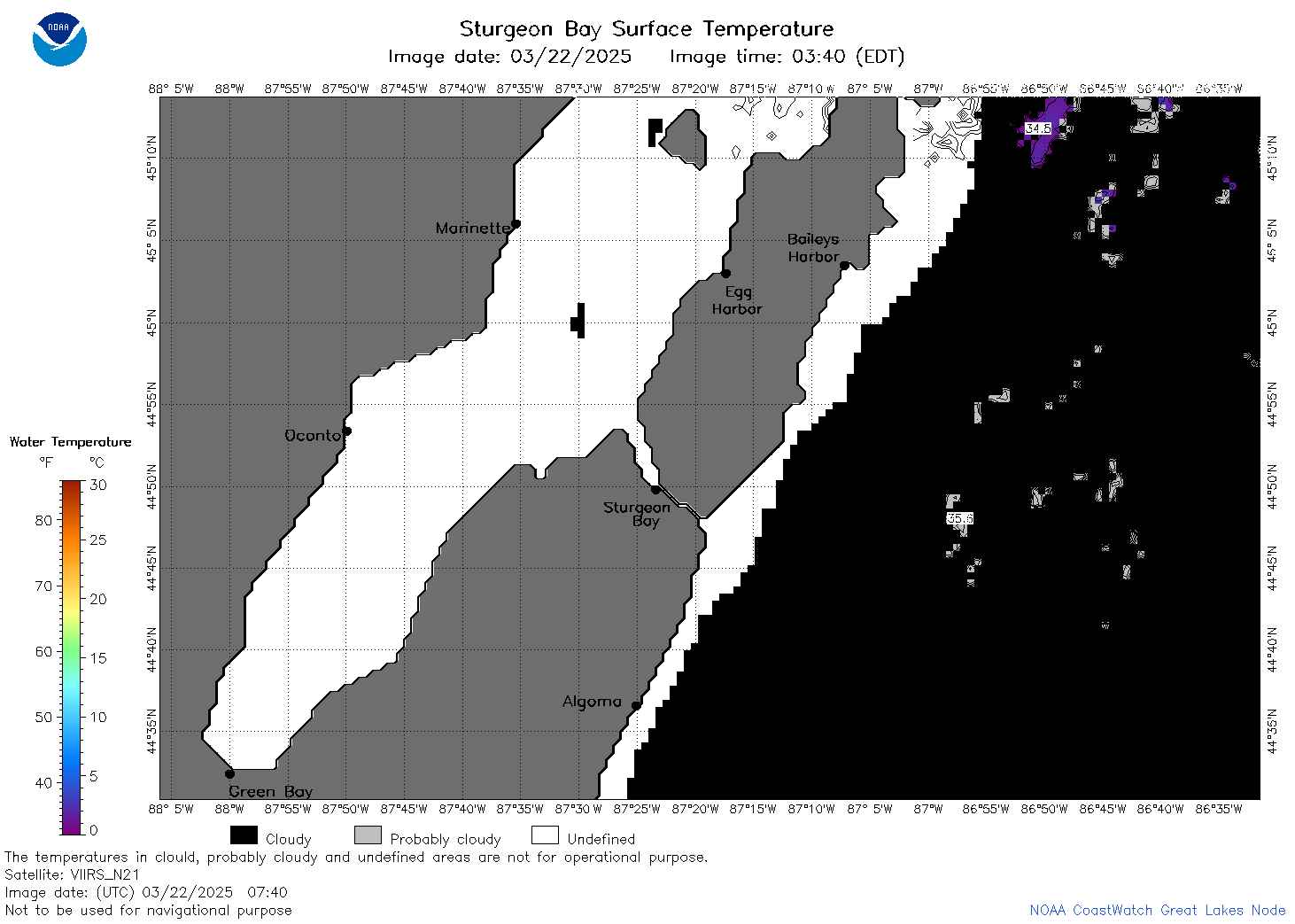Click the Probably cloudy legend label
The width and height of the screenshot is (1295, 924).
446,839
